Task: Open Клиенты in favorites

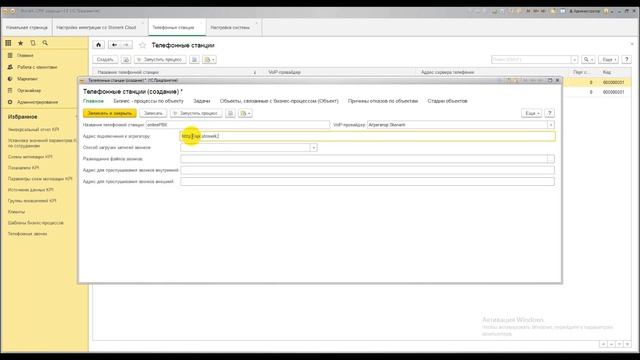Action: 16,212
